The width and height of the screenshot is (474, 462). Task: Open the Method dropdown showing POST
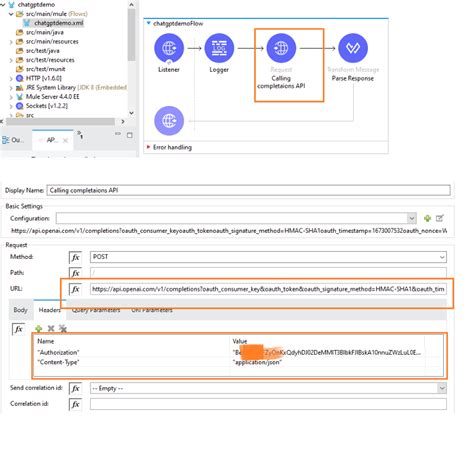pos(442,257)
